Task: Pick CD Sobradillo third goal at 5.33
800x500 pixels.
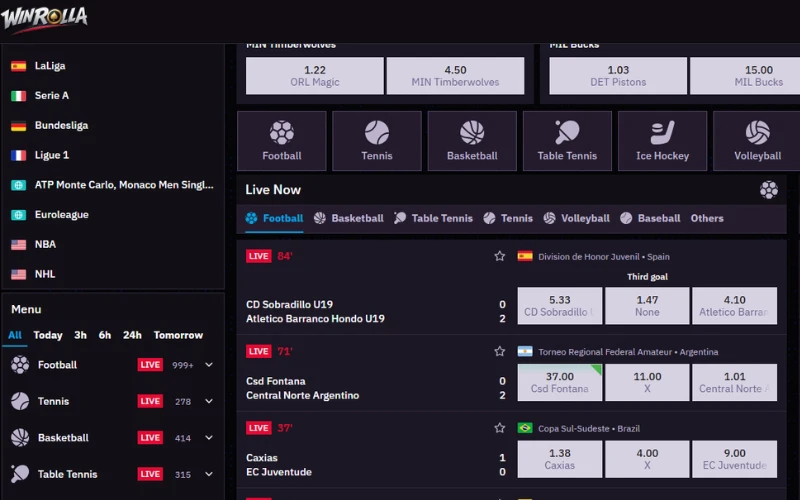Action: click(x=560, y=306)
